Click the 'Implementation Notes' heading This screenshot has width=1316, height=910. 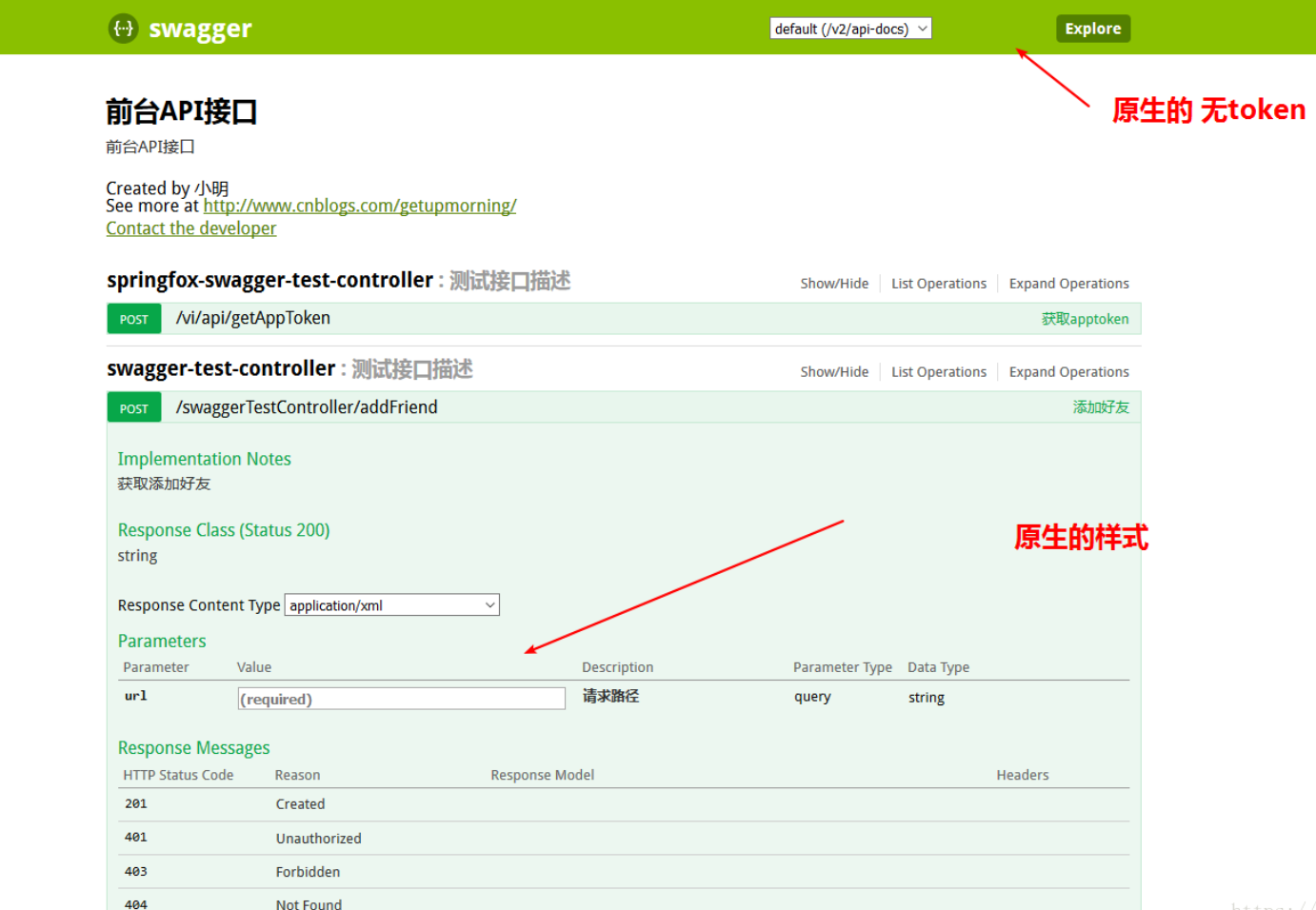pyautogui.click(x=205, y=459)
